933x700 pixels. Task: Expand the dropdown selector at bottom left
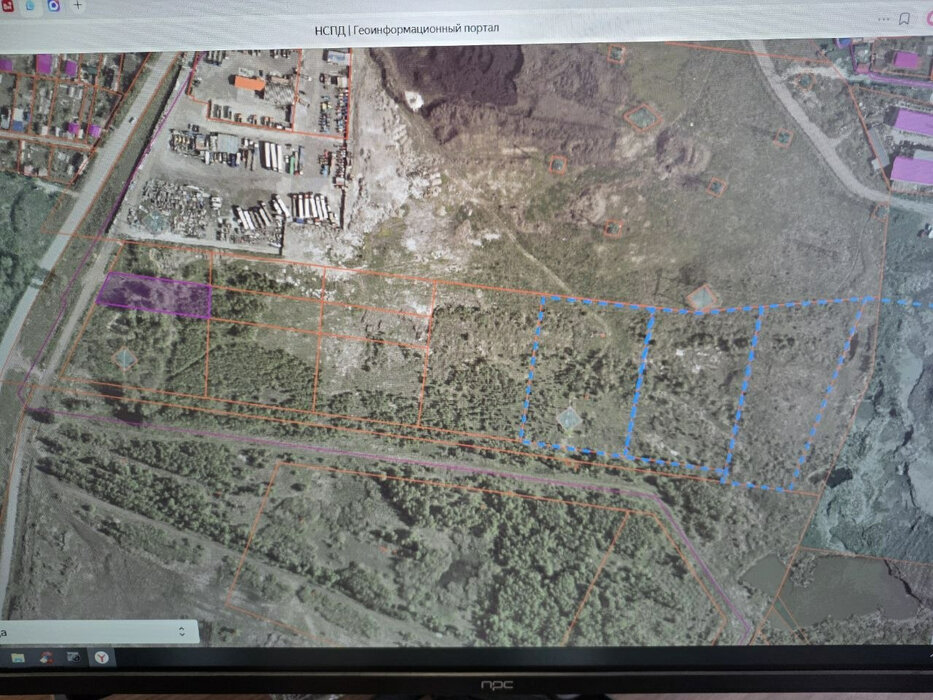click(x=181, y=631)
